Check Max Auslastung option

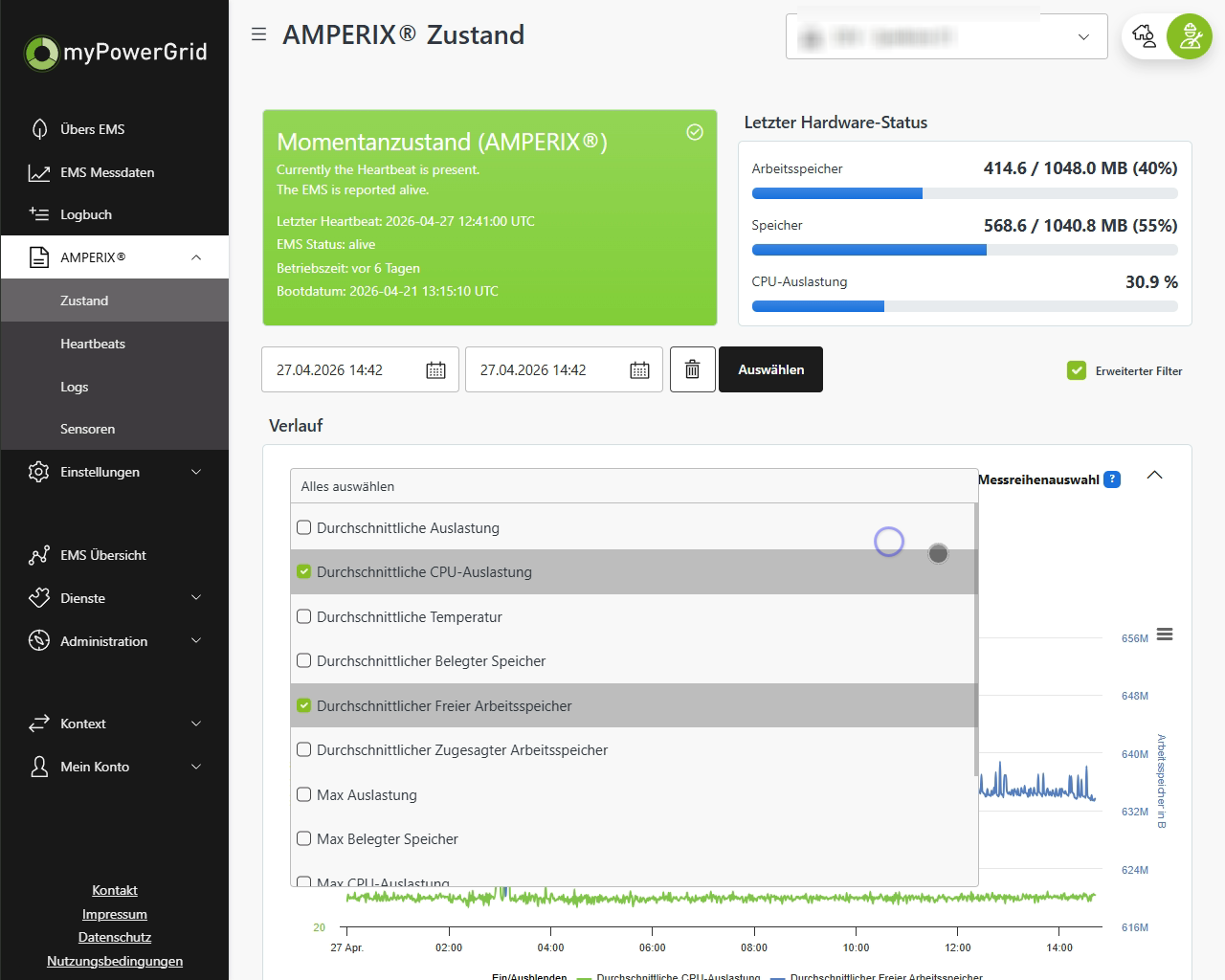coord(304,794)
